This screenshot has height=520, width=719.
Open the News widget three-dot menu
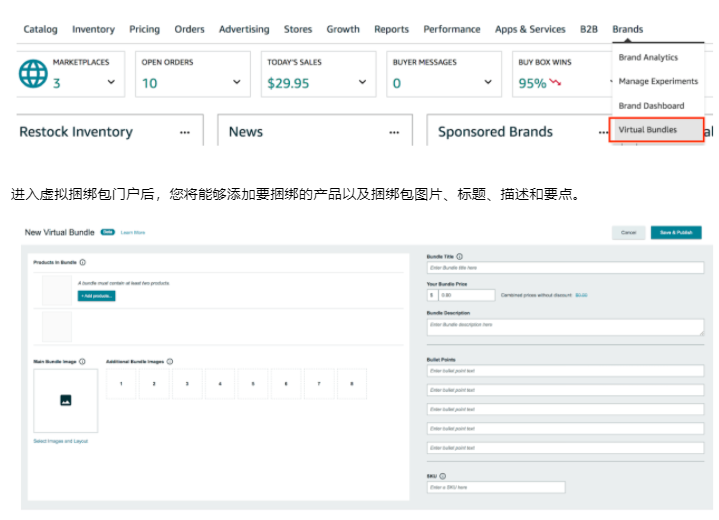click(x=394, y=133)
